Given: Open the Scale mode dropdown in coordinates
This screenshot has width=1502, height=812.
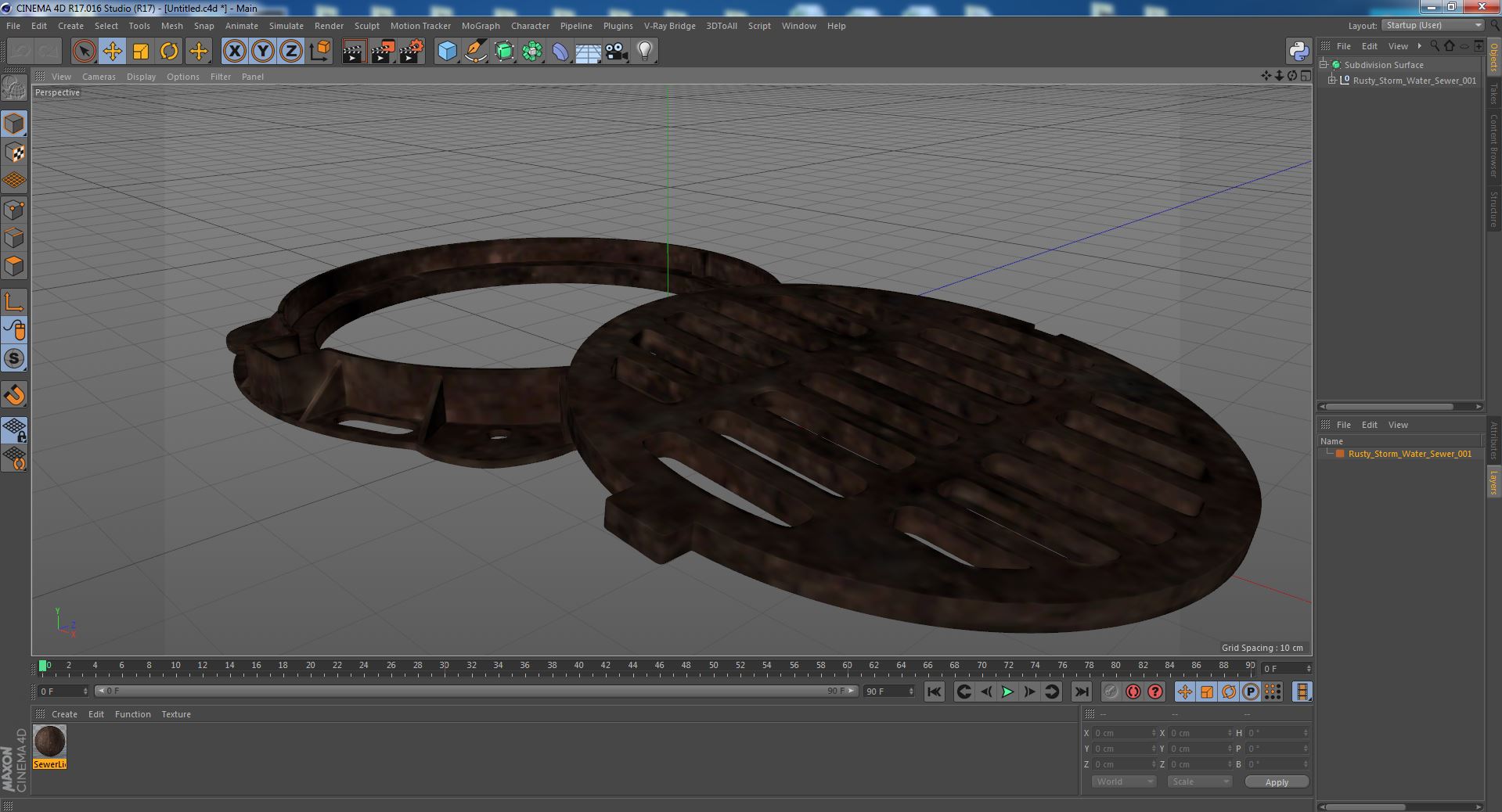Looking at the screenshot, I should (1199, 781).
